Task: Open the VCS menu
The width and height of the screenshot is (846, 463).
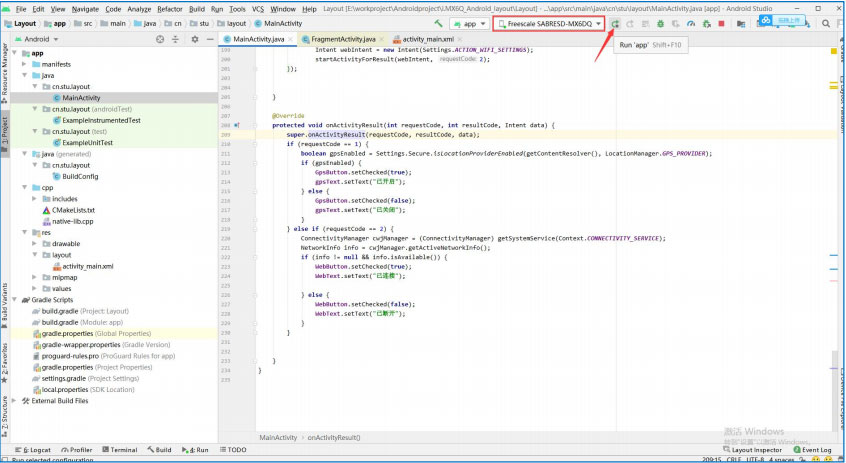Action: click(x=258, y=9)
